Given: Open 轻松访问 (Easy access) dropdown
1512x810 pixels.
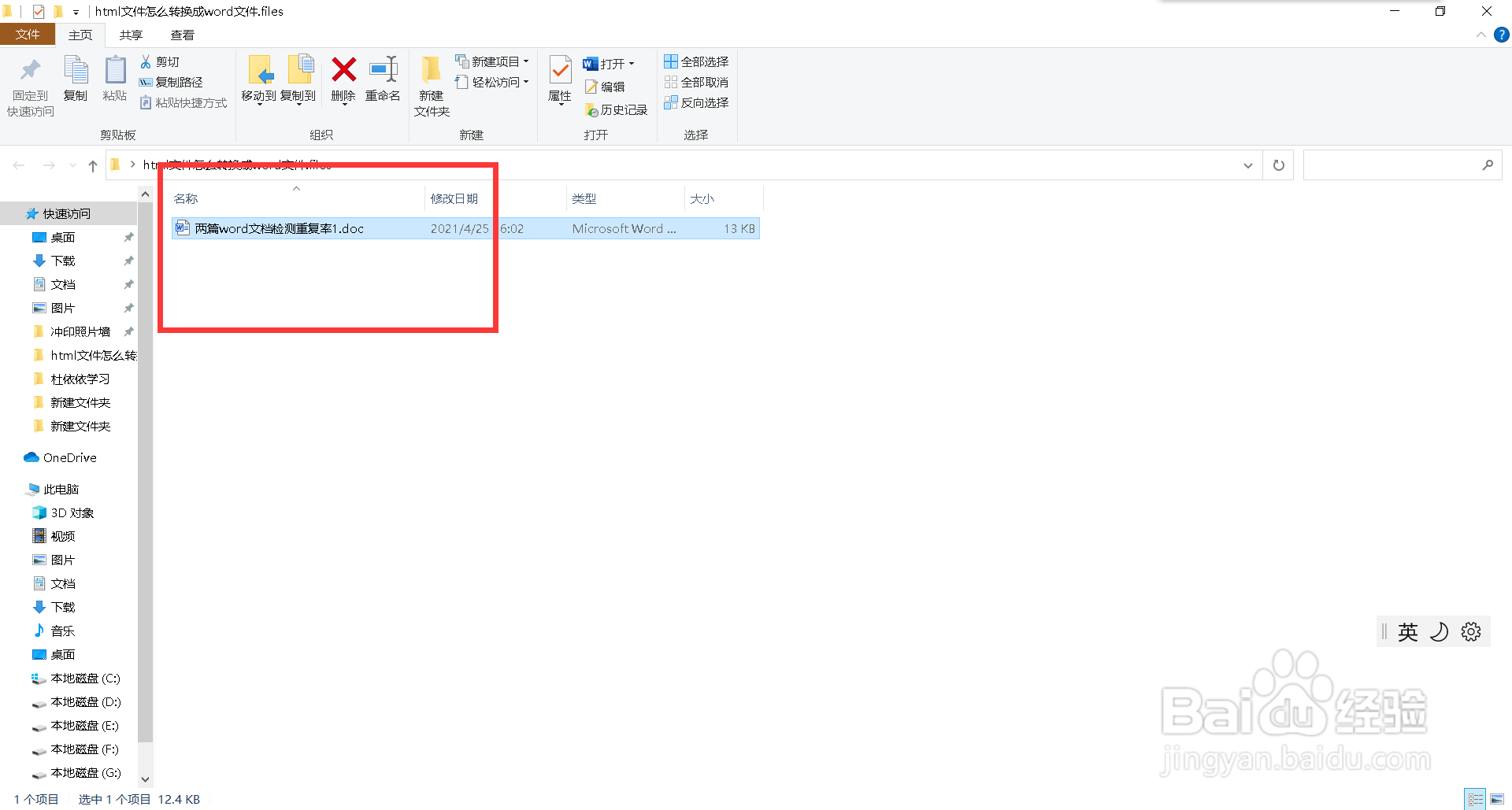Looking at the screenshot, I should coord(492,82).
